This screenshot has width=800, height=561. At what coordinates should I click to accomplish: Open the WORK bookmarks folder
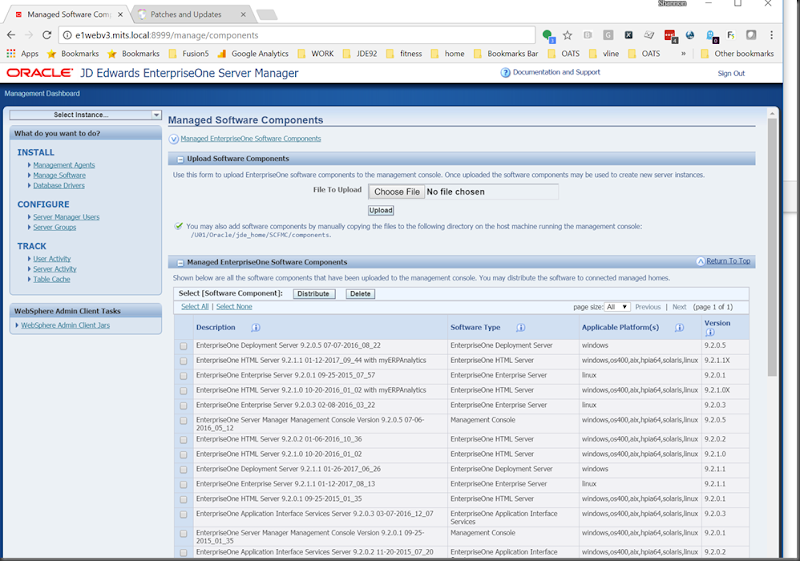click(x=316, y=54)
